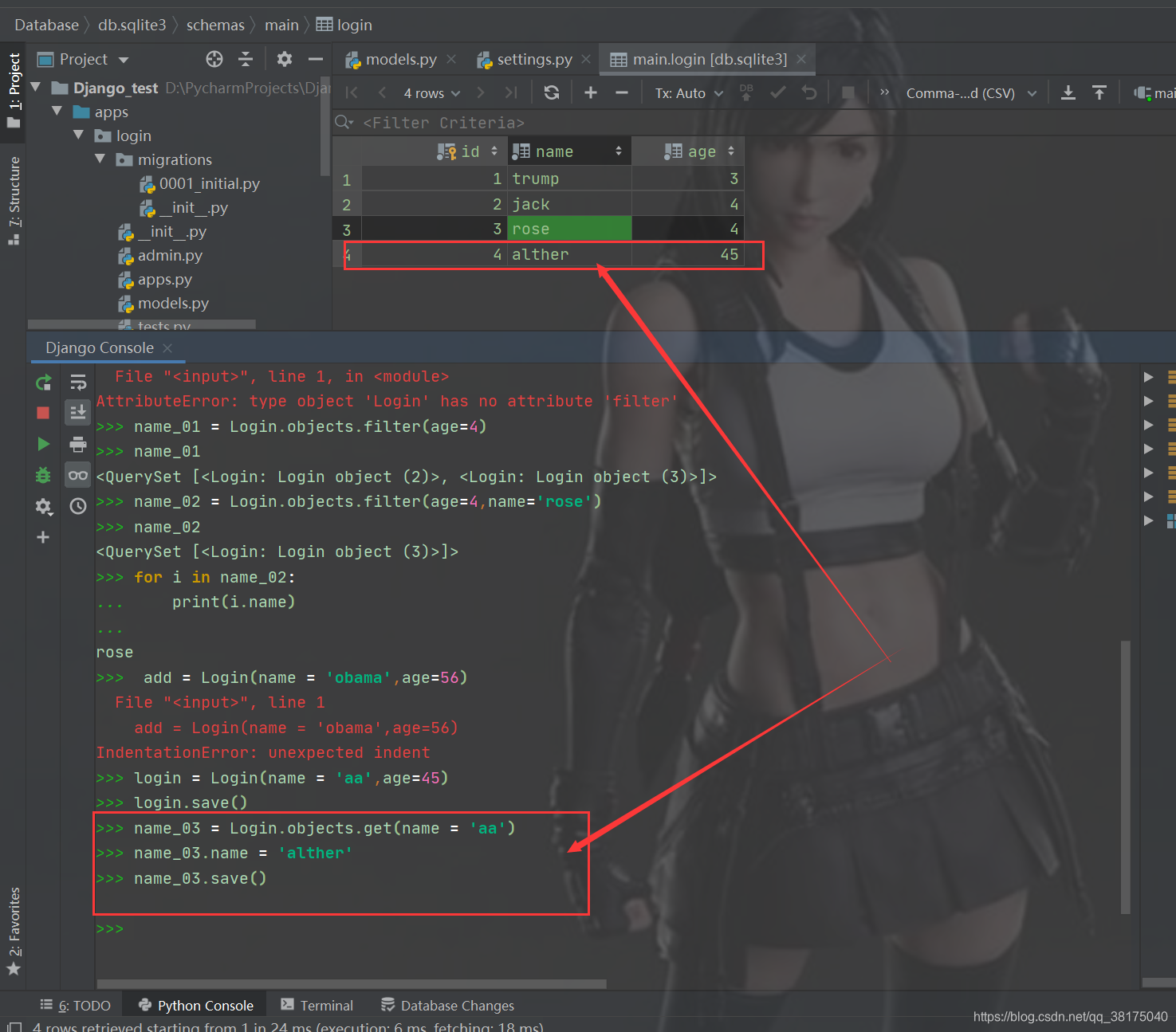This screenshot has width=1176, height=1032.
Task: Print console output with printer icon
Action: point(78,444)
